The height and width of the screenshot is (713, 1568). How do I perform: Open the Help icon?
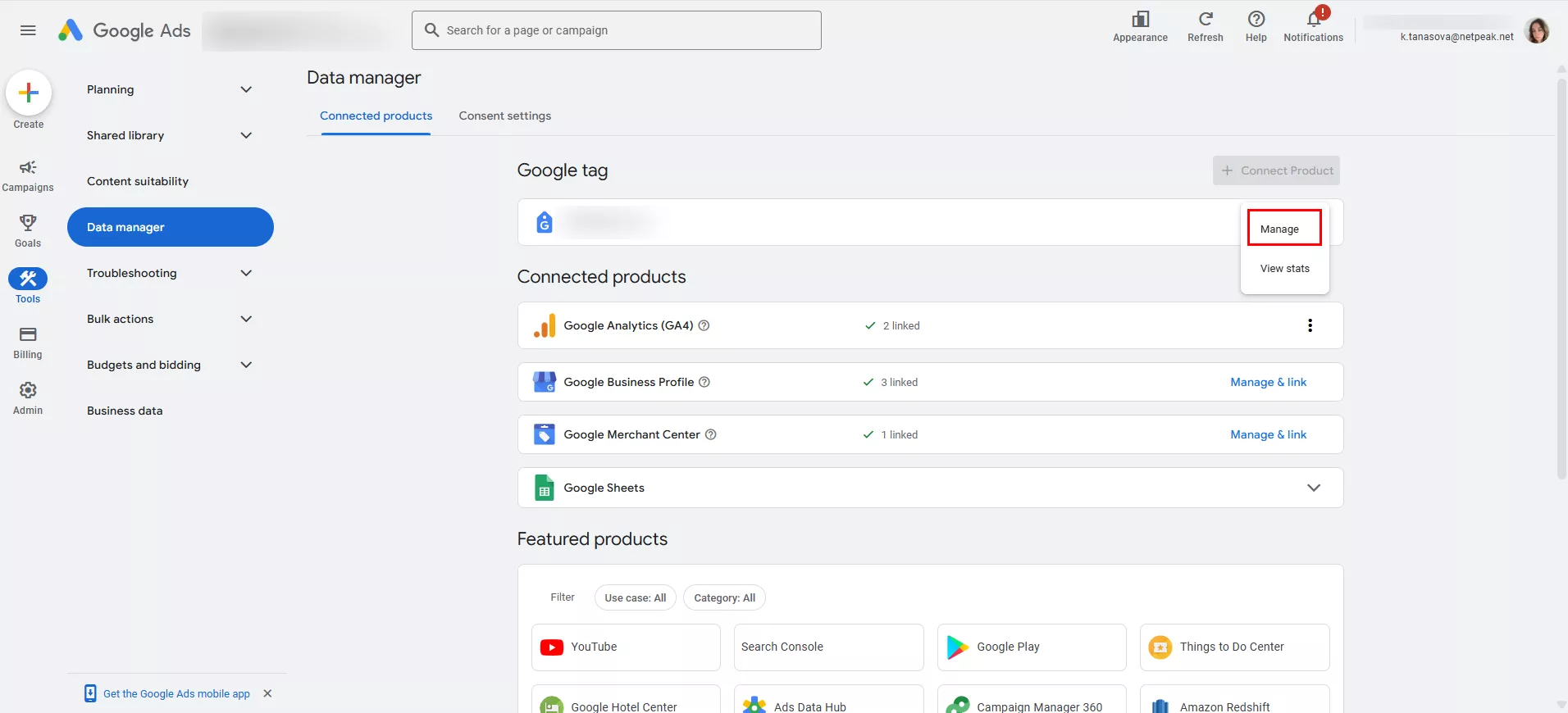(1256, 19)
